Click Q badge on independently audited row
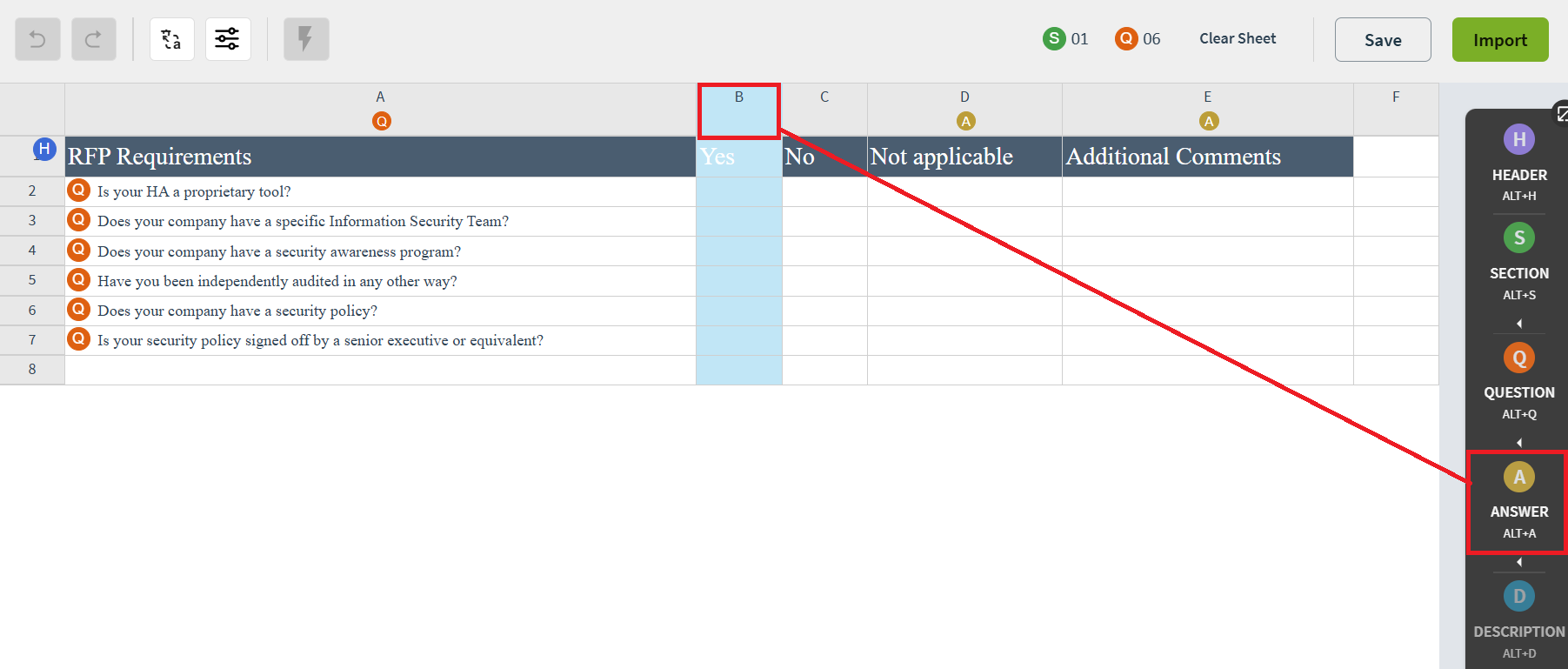The image size is (1568, 669). coord(78,279)
